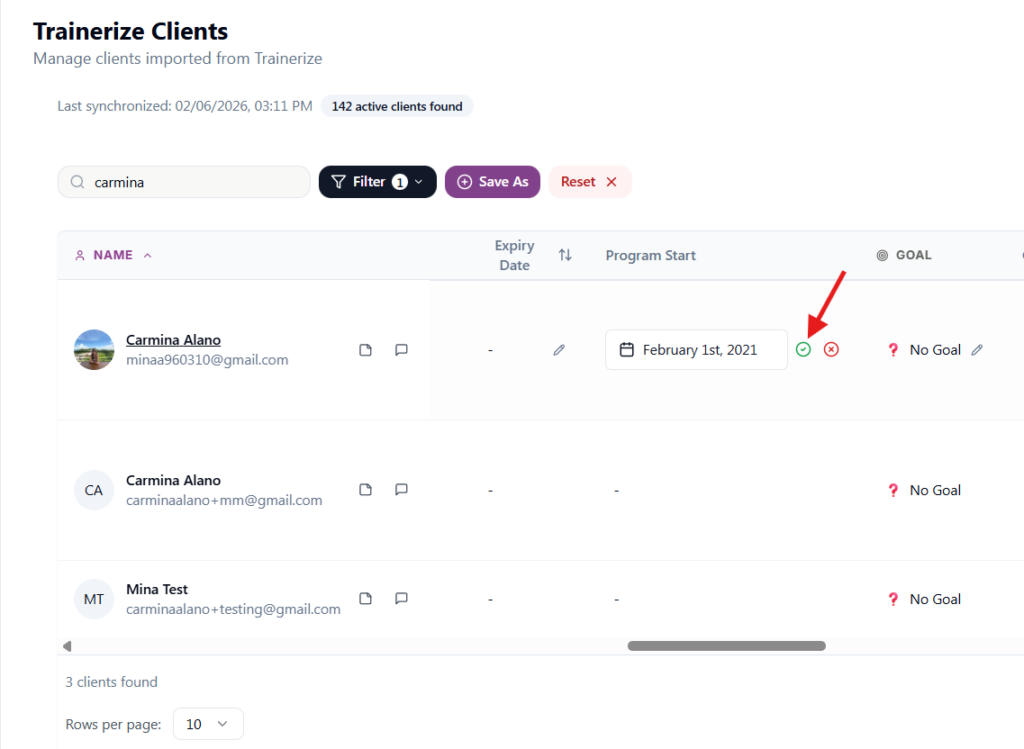Edit expiry date pencil for first Carmina Alano
Viewport: 1024px width, 749px height.
point(559,350)
